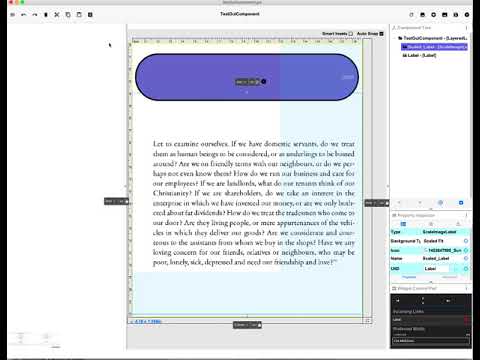Image resolution: width=480 pixels, height=360 pixels.
Task: Switch to the Popular properties tab
Action: 409,277
